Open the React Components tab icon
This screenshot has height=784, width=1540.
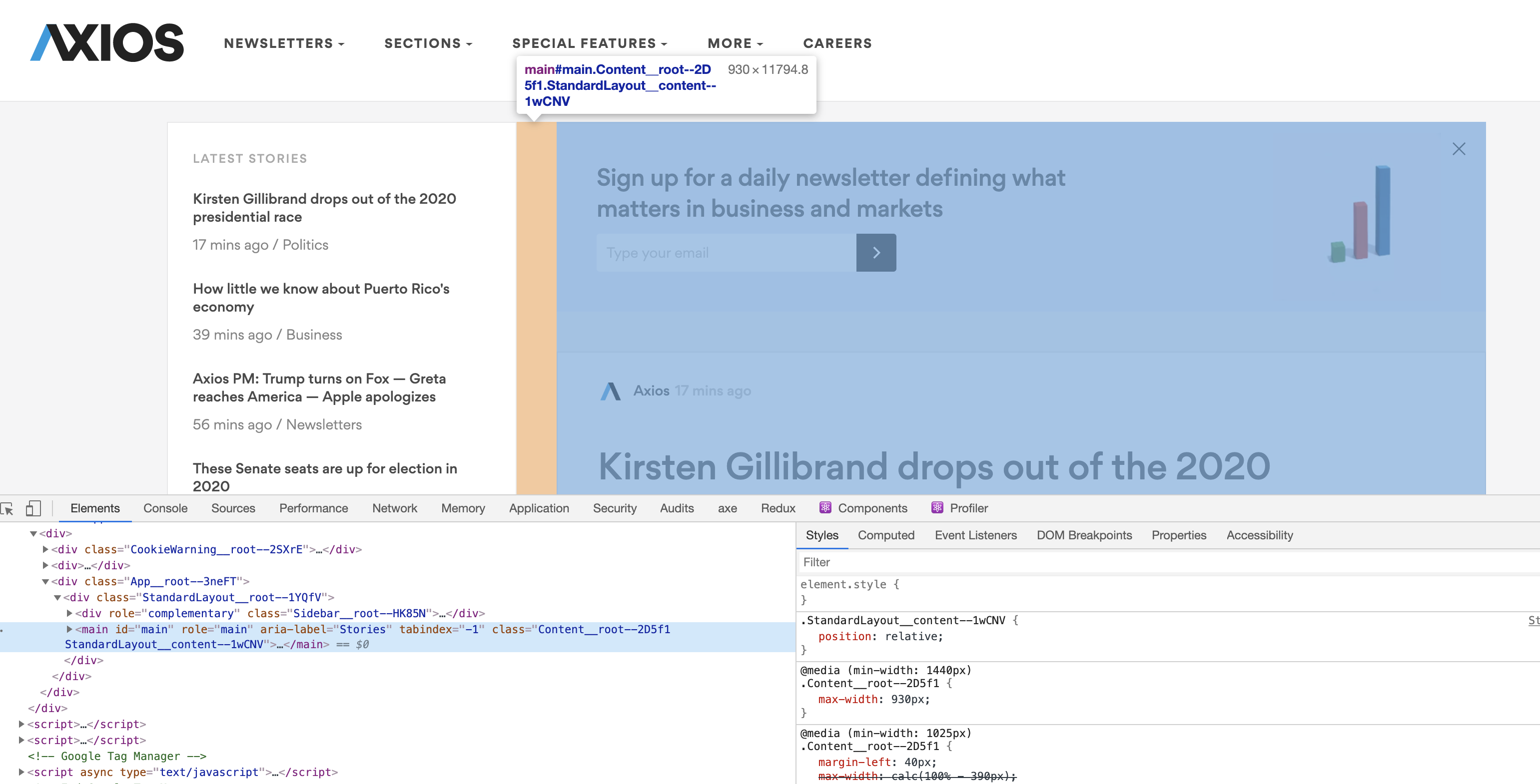tap(825, 507)
